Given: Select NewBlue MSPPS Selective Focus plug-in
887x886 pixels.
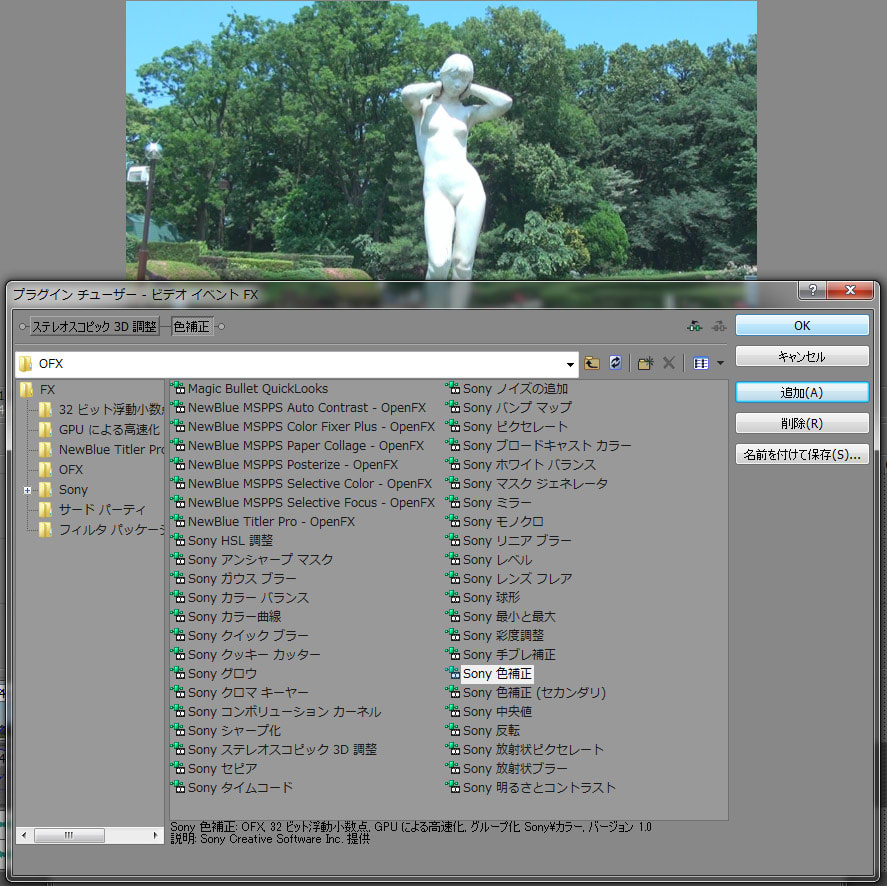Looking at the screenshot, I should coord(303,502).
